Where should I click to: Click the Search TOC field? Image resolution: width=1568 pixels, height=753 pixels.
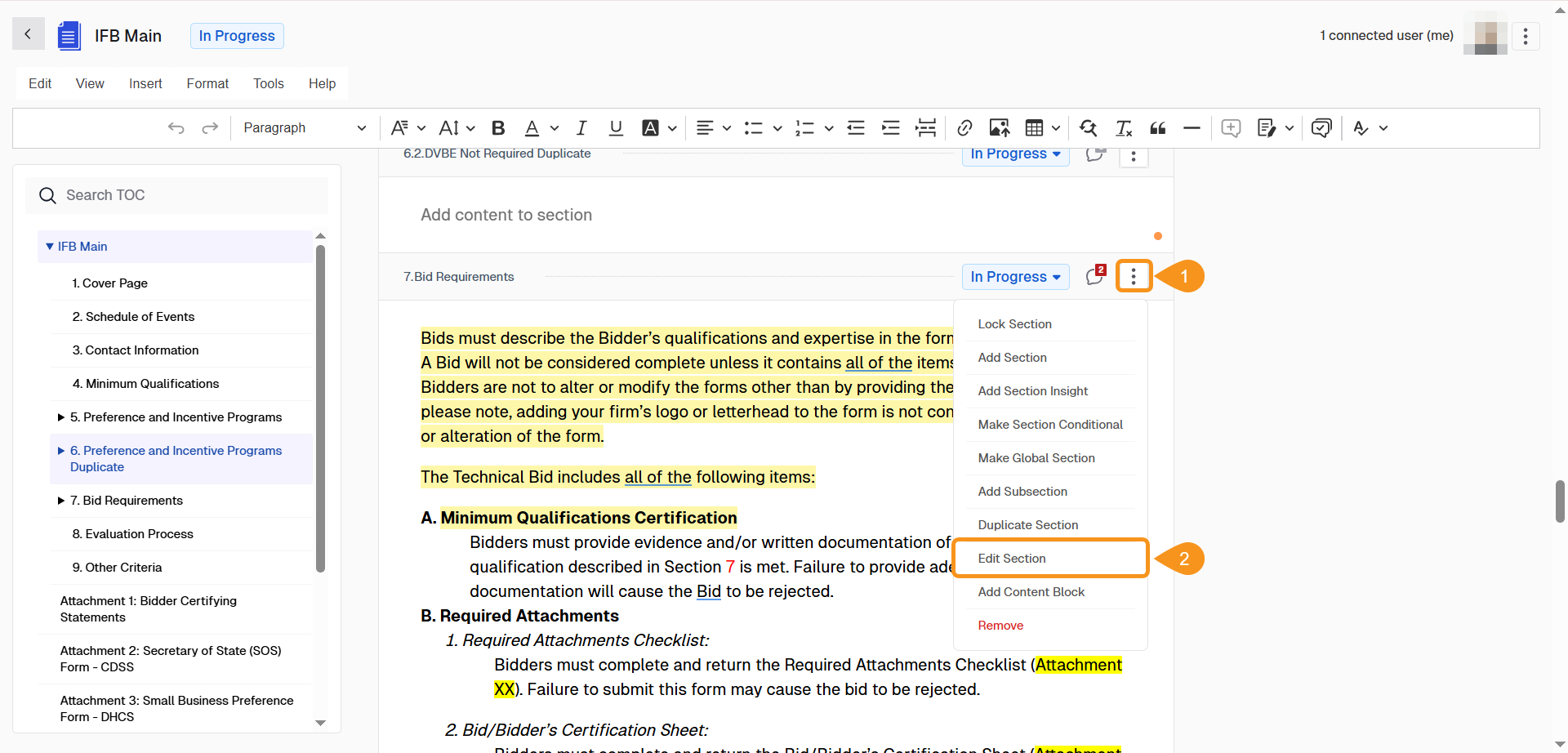188,195
